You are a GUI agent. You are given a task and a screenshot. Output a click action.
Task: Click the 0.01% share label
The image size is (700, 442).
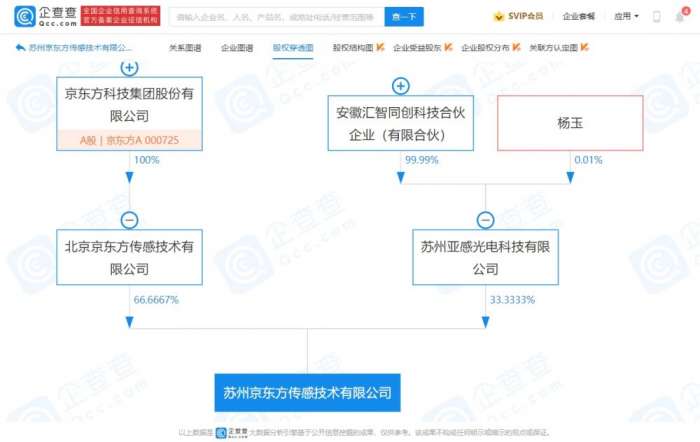[588, 160]
